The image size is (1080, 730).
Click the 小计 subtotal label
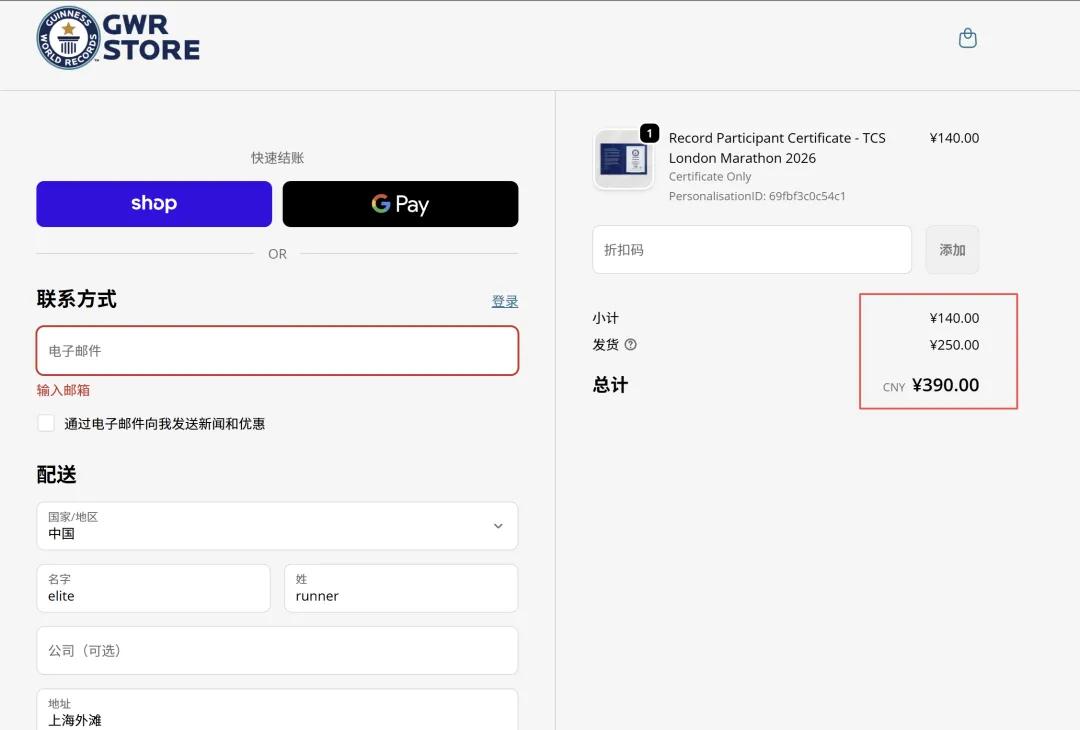(x=605, y=318)
